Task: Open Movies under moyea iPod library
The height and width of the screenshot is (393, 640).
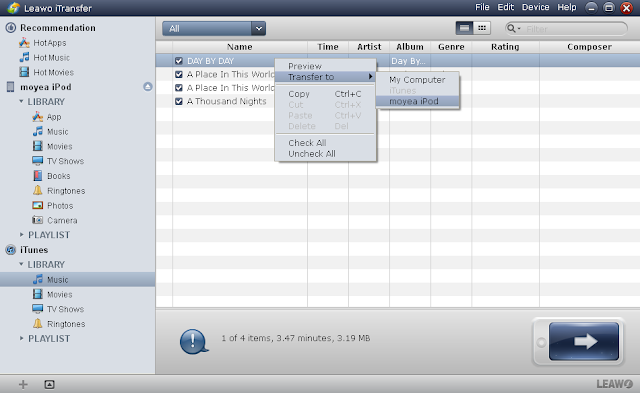Action: 59,147
